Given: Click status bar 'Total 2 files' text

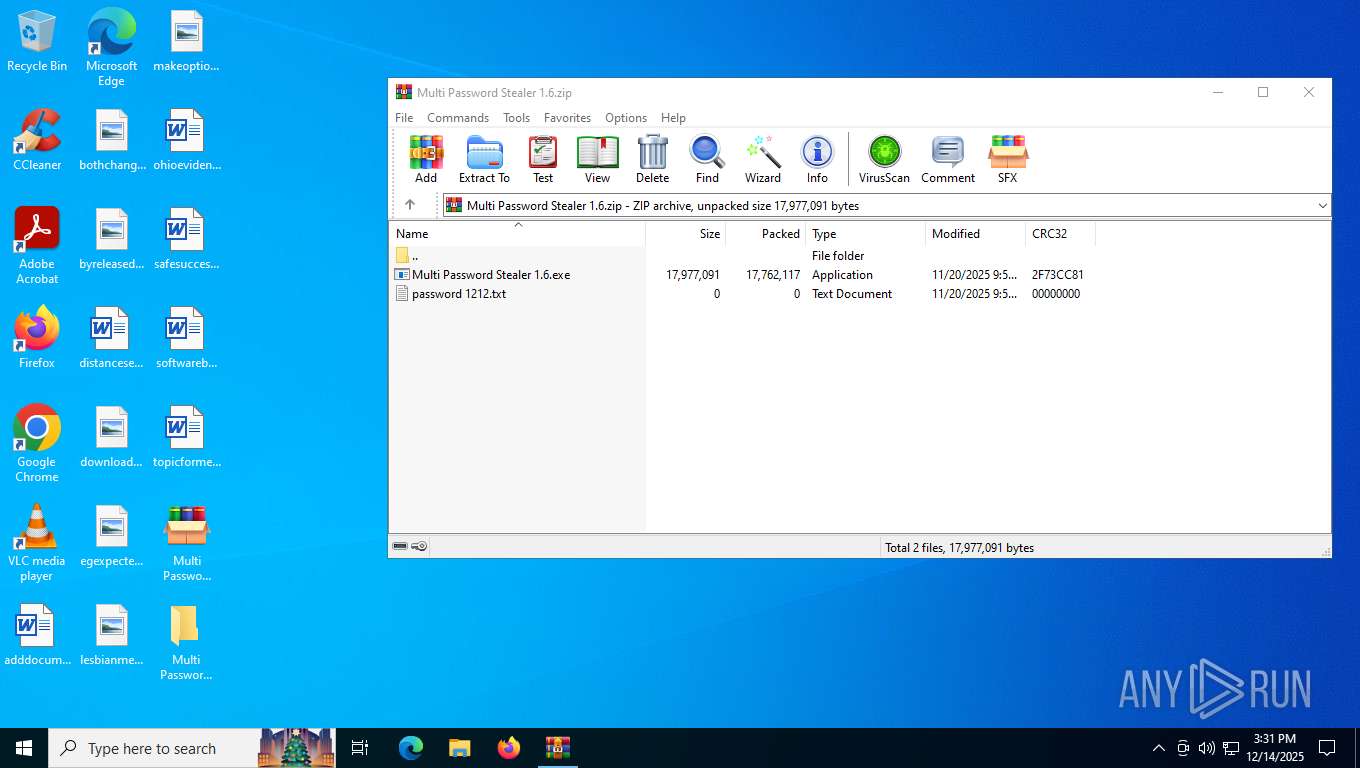Looking at the screenshot, I should (x=959, y=548).
